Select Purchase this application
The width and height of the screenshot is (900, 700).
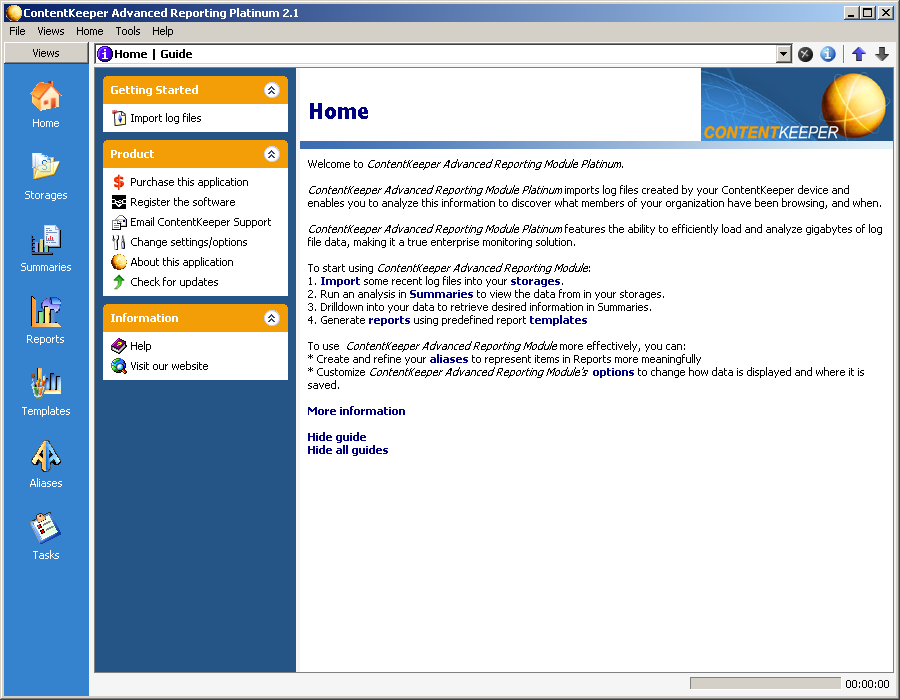click(x=189, y=182)
